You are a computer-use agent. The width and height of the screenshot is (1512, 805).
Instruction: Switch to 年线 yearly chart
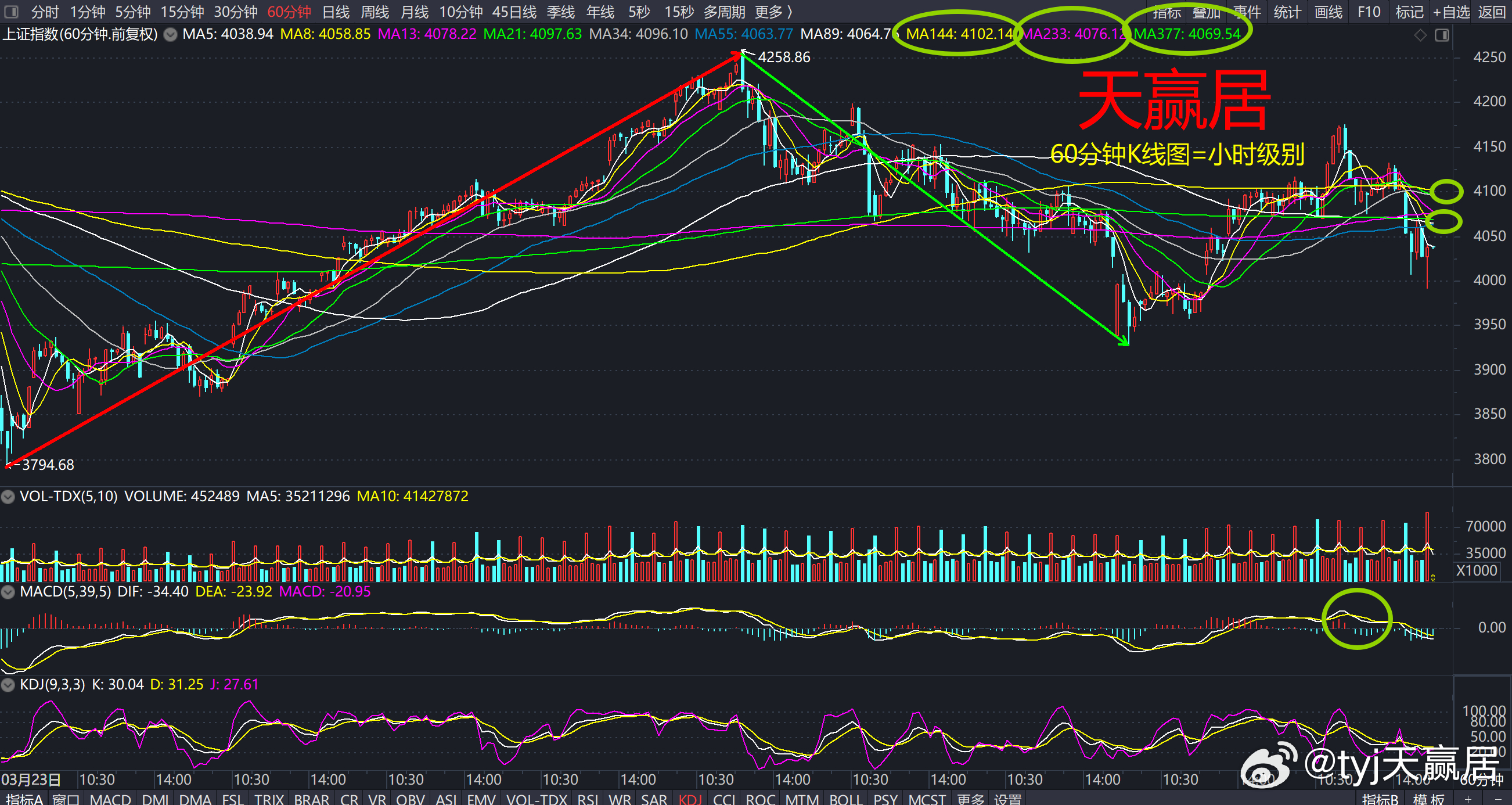pos(600,12)
